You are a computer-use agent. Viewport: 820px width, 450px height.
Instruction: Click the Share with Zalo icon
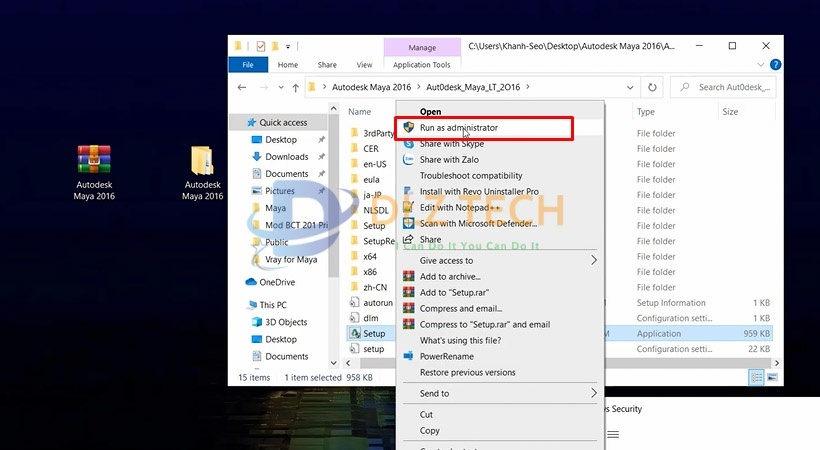tap(409, 160)
